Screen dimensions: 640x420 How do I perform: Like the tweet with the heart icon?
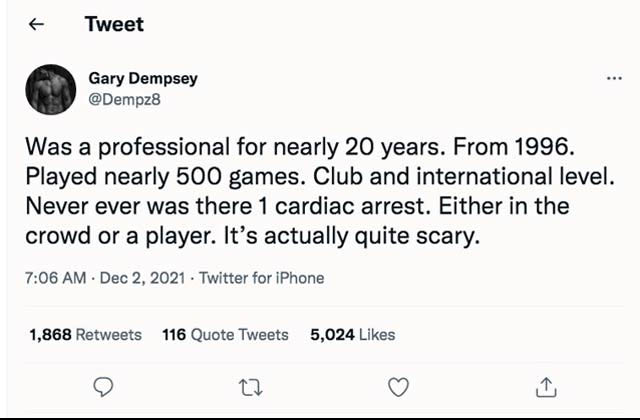tap(398, 386)
